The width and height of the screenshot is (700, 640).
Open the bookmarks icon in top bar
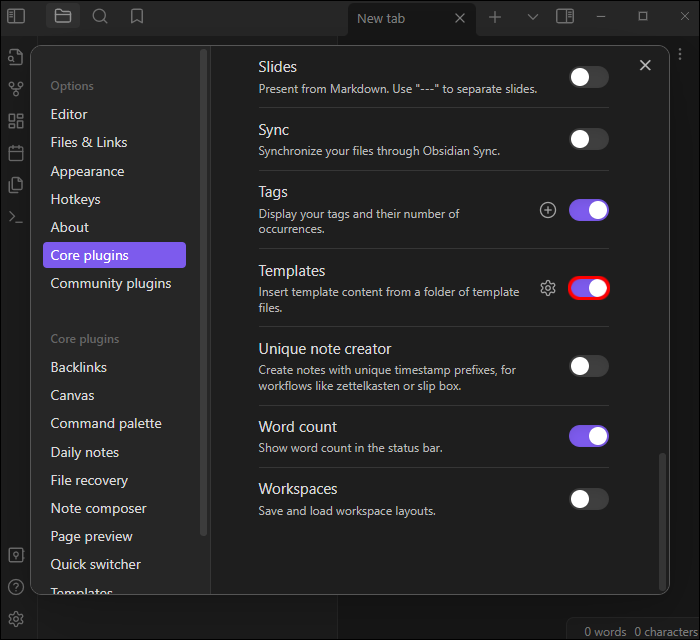pyautogui.click(x=137, y=16)
